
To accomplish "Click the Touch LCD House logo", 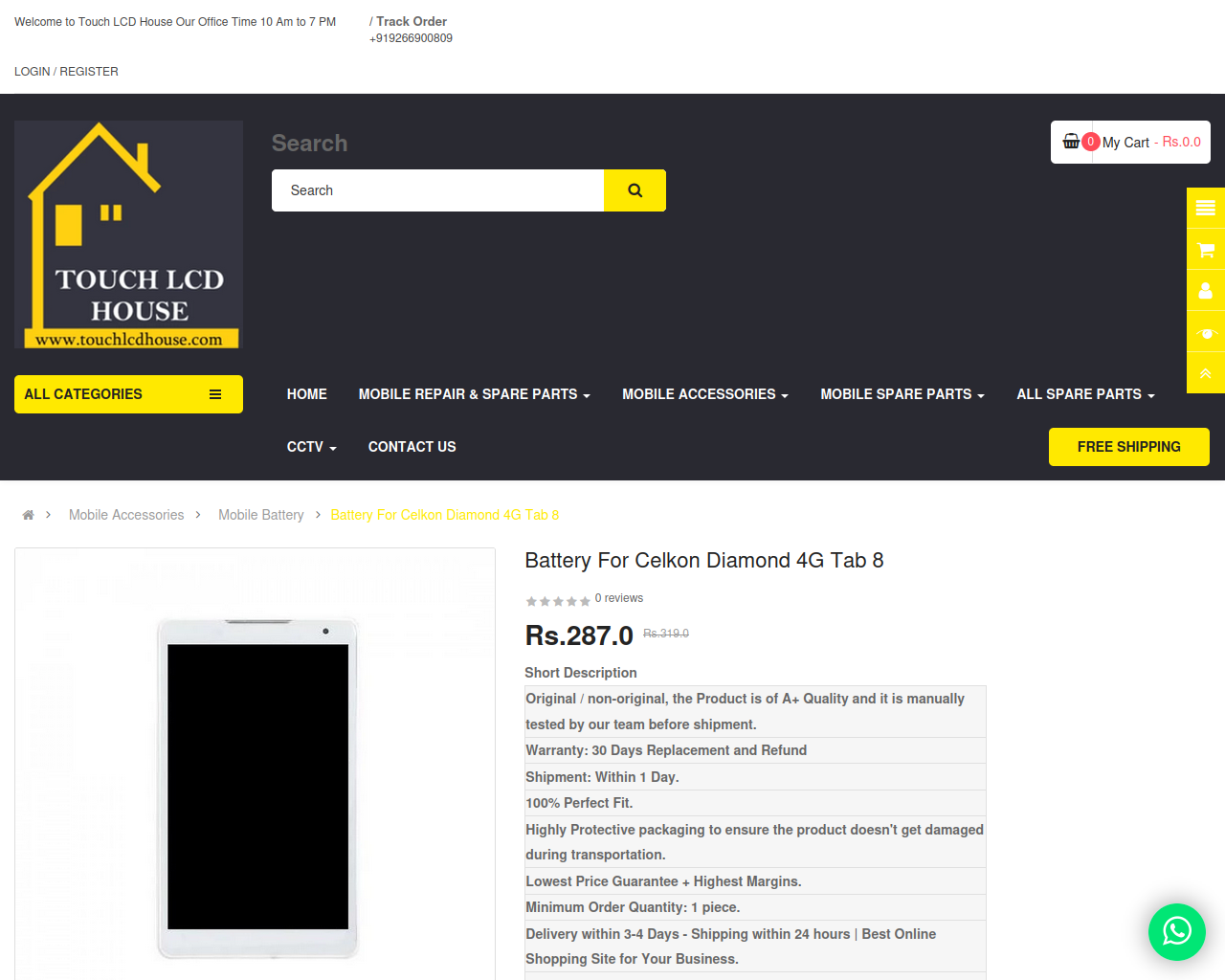I will [x=128, y=234].
